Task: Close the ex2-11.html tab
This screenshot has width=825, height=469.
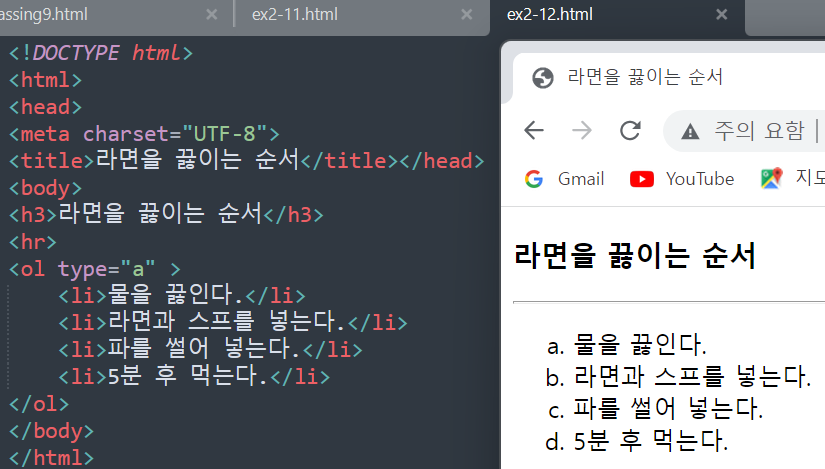Action: coord(466,14)
